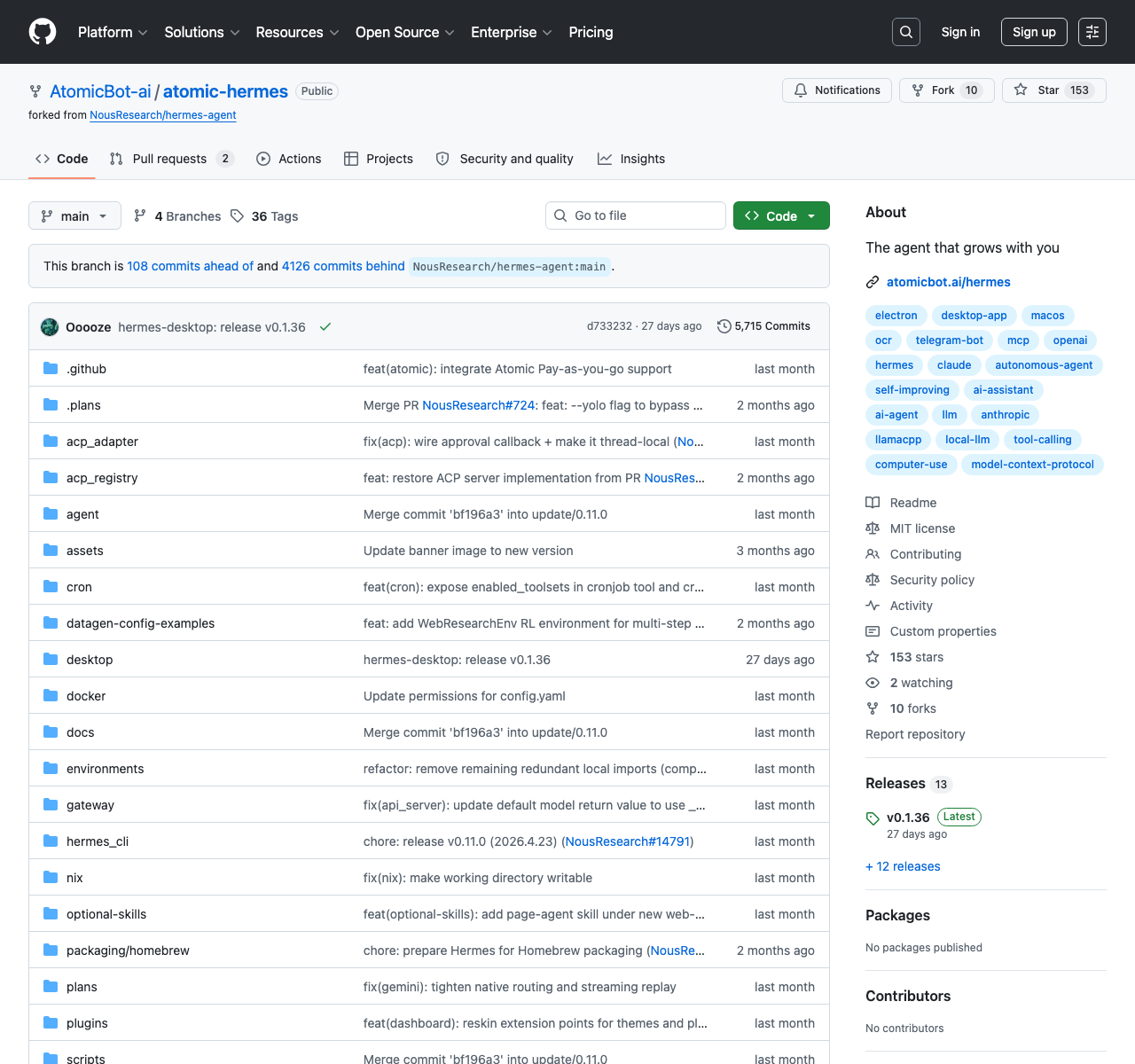Switch to the Insights tab
This screenshot has height=1064, width=1135.
(631, 159)
